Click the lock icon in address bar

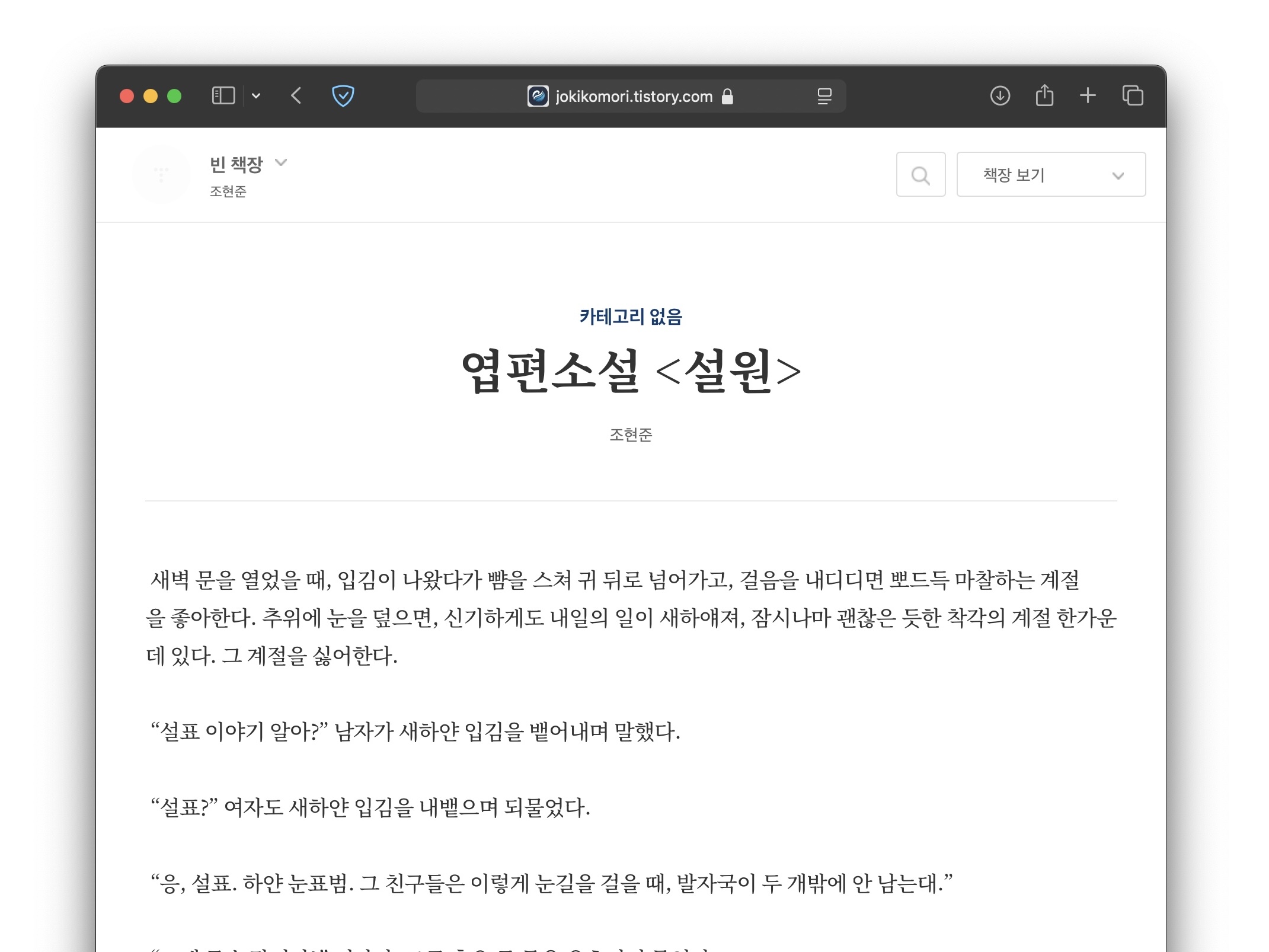[x=727, y=97]
